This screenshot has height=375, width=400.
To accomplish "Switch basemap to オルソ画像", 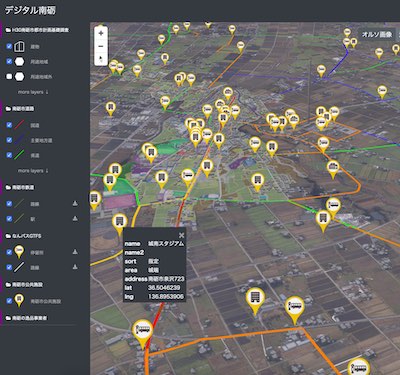I will 377,34.
